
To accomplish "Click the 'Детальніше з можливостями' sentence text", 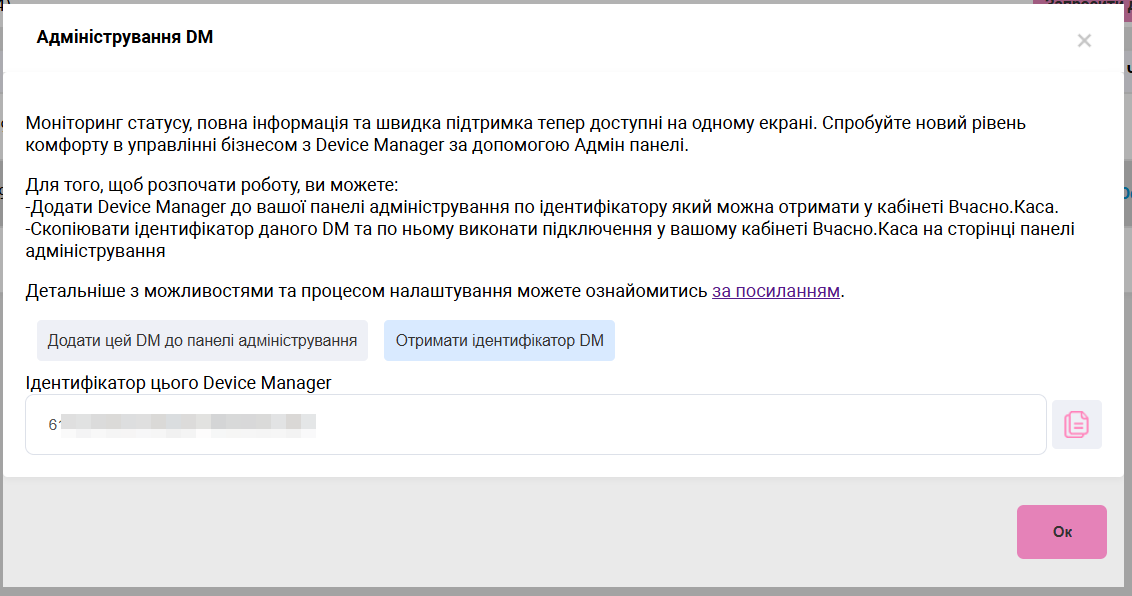I will [x=366, y=292].
